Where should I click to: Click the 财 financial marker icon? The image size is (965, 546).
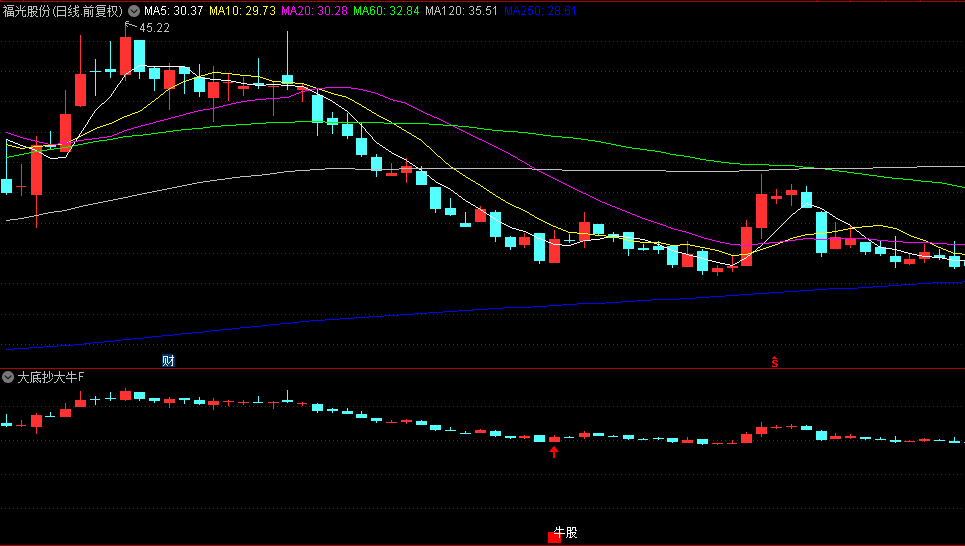(x=168, y=361)
